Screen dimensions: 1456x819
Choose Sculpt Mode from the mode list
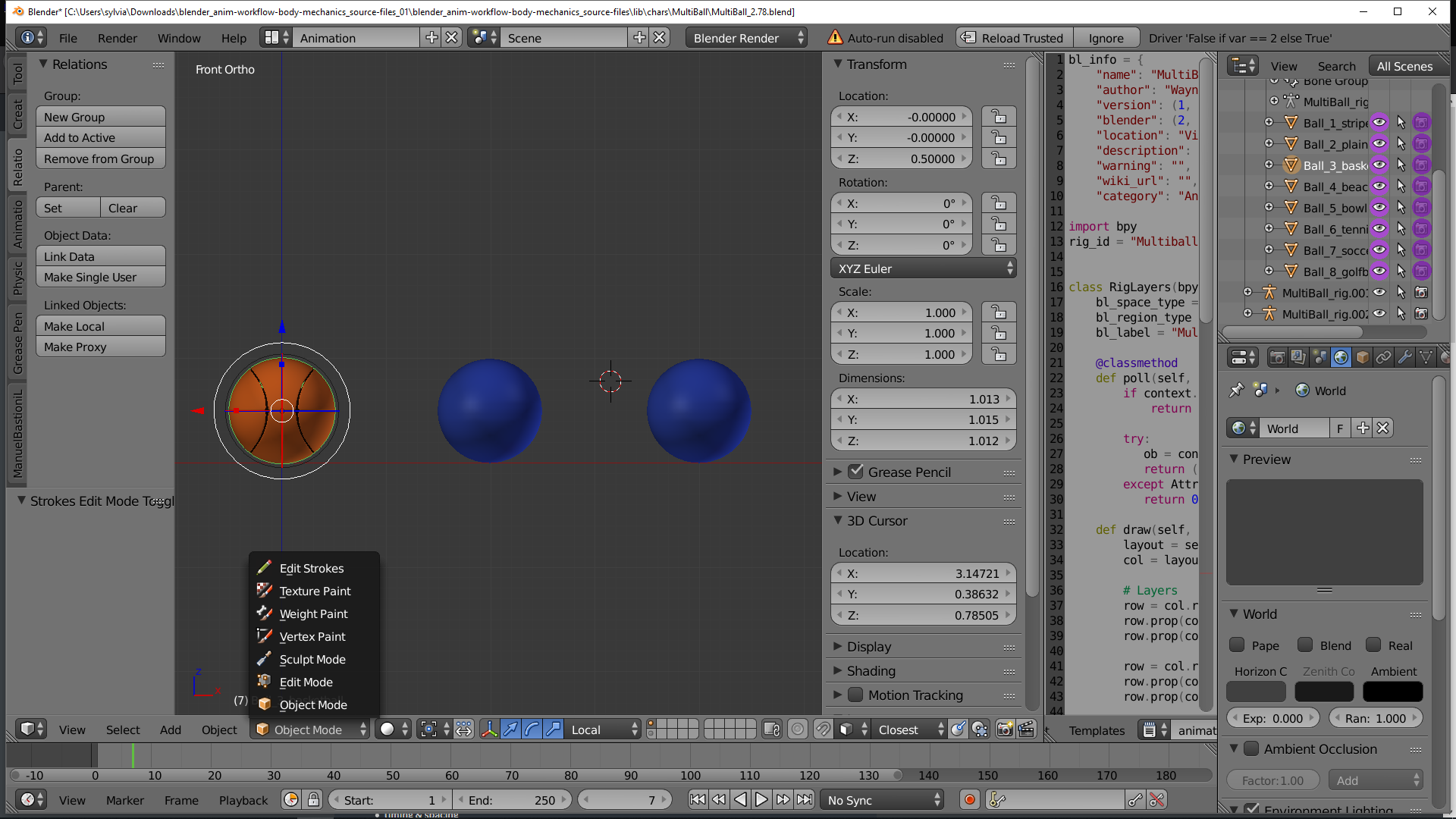click(312, 660)
